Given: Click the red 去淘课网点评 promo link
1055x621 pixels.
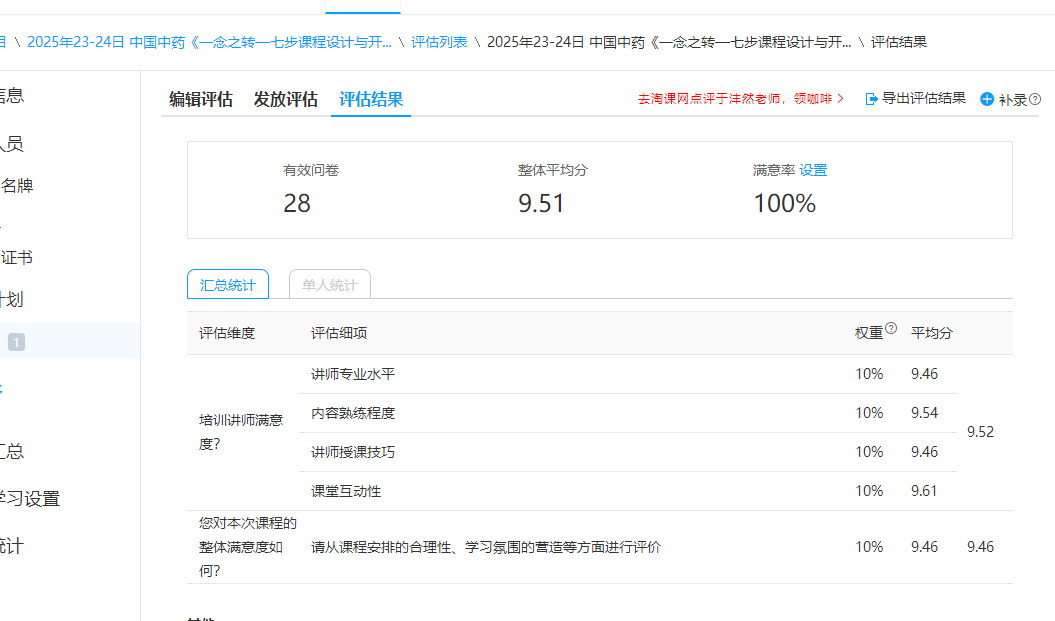Looking at the screenshot, I should pyautogui.click(x=735, y=99).
